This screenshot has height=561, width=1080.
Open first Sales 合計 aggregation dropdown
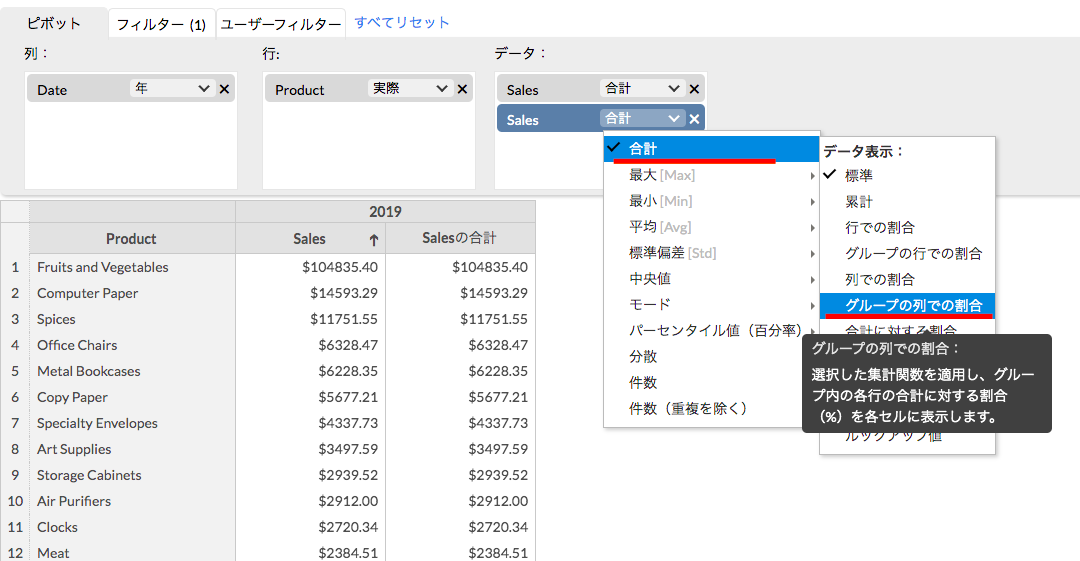click(642, 89)
